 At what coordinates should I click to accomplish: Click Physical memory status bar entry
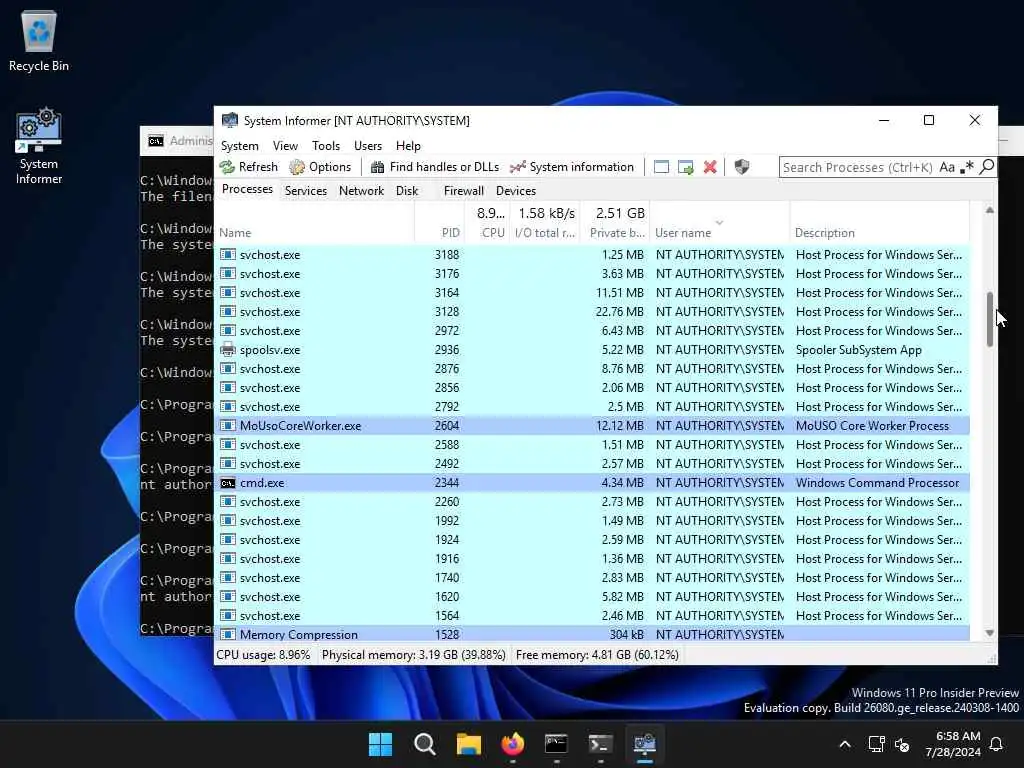pyautogui.click(x=413, y=654)
